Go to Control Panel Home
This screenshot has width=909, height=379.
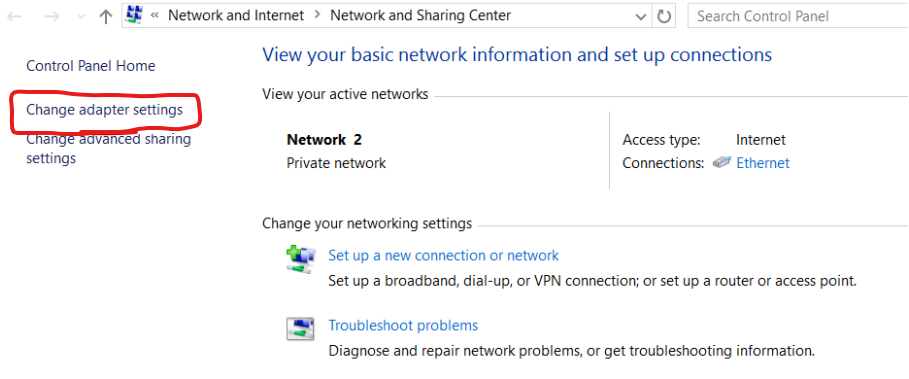click(x=91, y=66)
